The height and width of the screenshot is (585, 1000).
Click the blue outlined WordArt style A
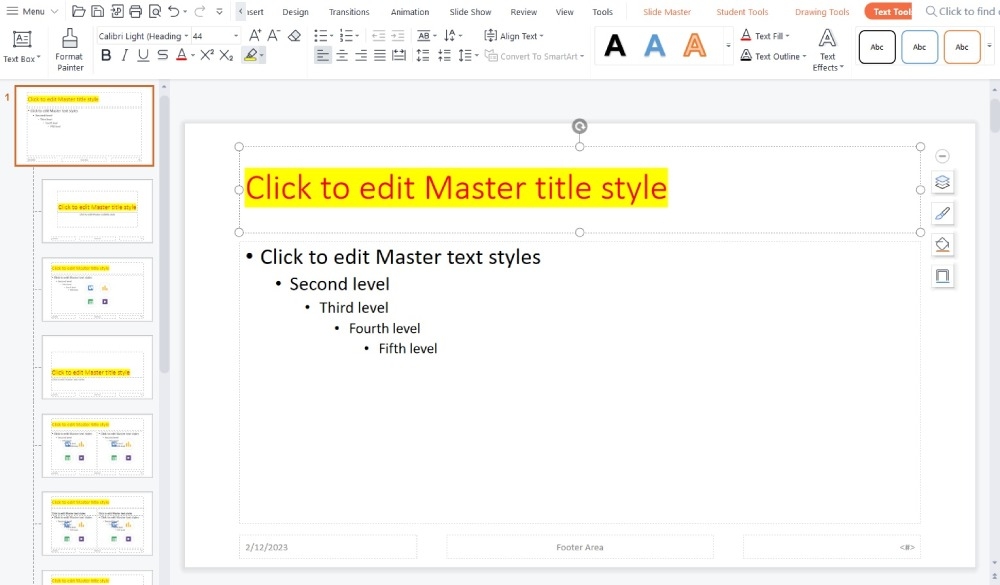654,45
